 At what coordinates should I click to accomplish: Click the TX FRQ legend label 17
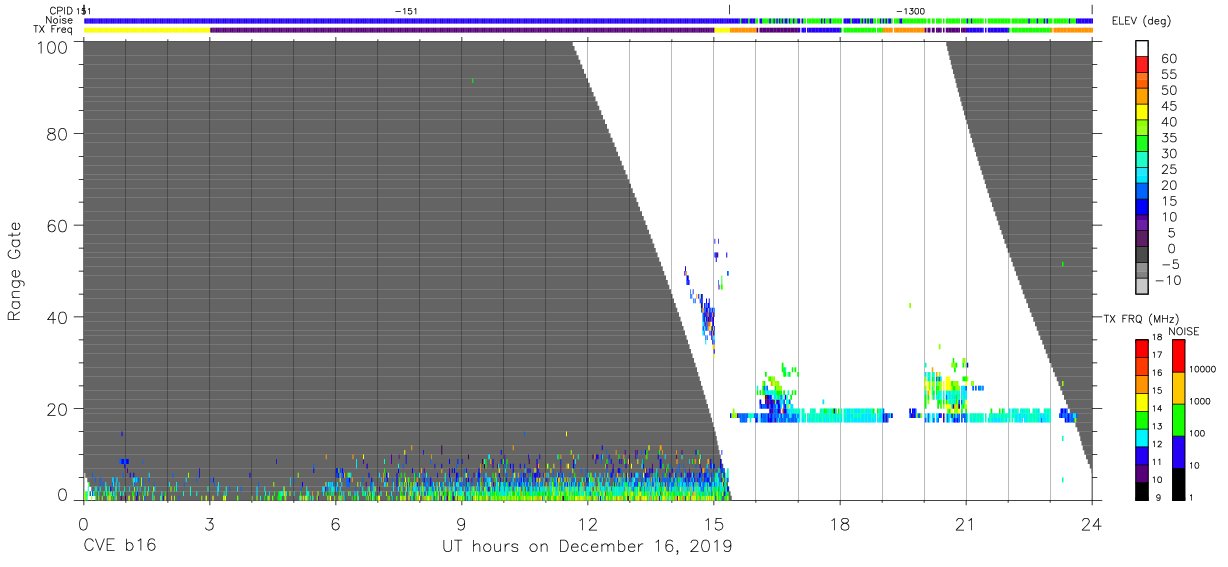point(1157,355)
